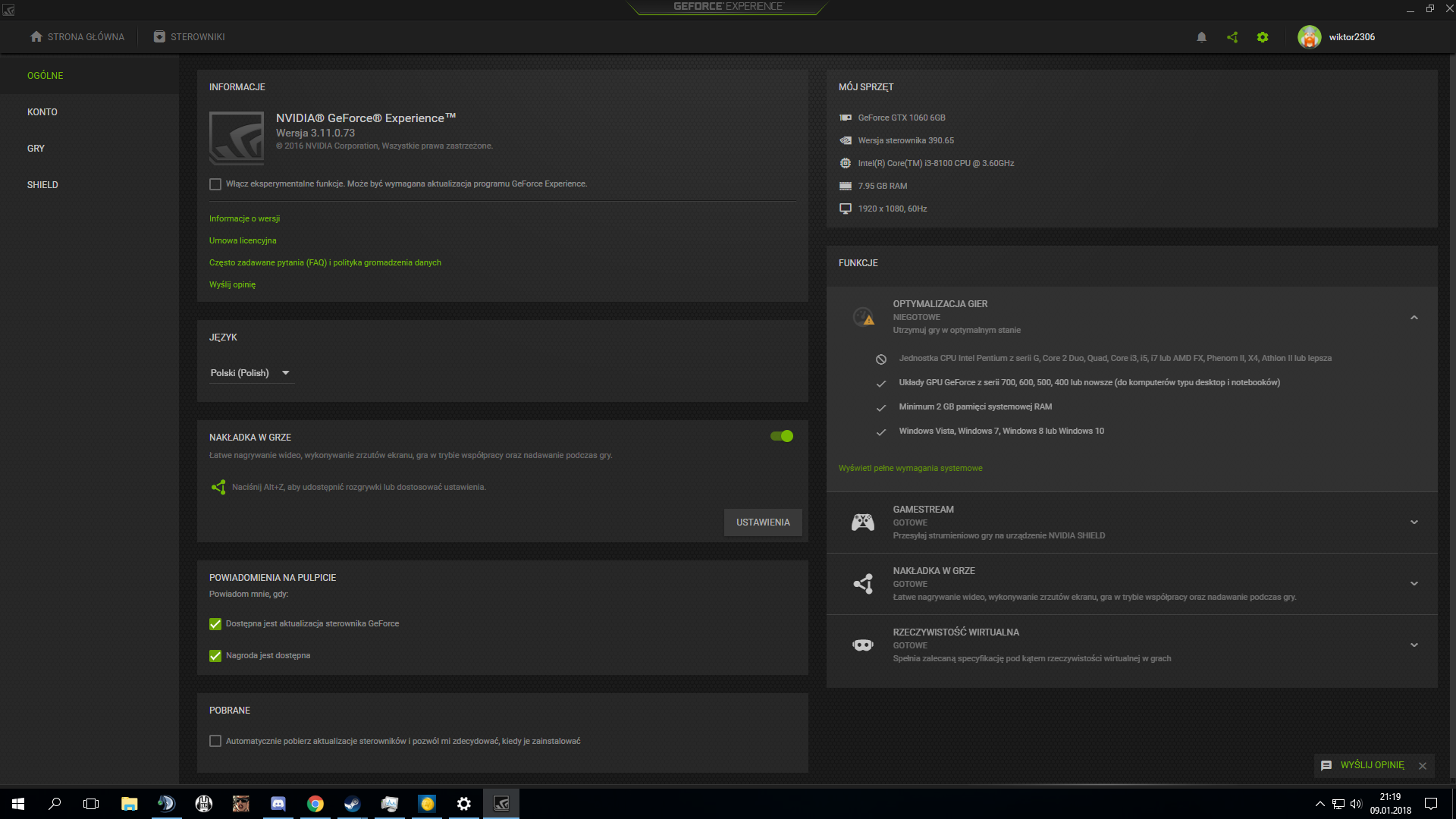Click Wyślij opinię link below the FAQ link
Screen dimensions: 1456x819
[233, 284]
